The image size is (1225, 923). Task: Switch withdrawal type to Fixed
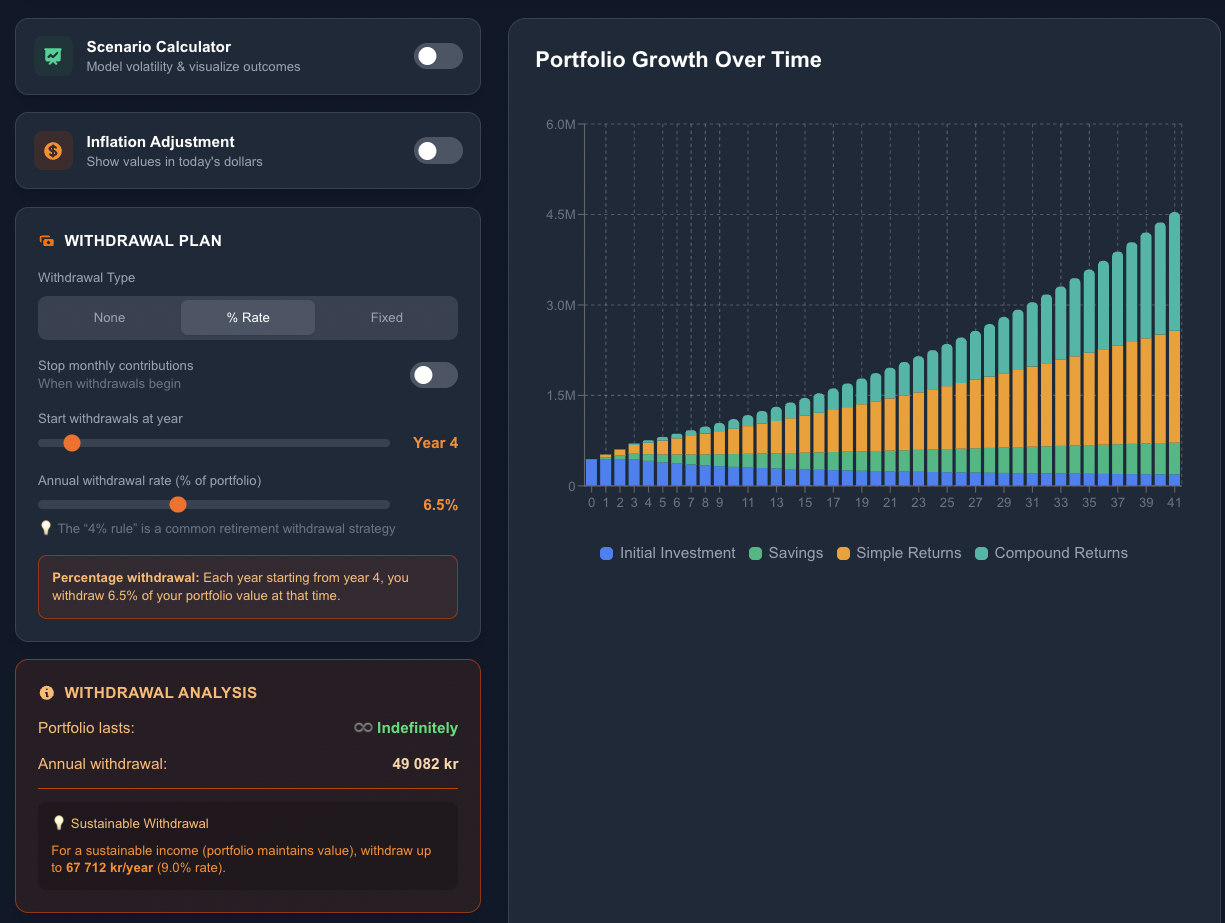point(386,317)
